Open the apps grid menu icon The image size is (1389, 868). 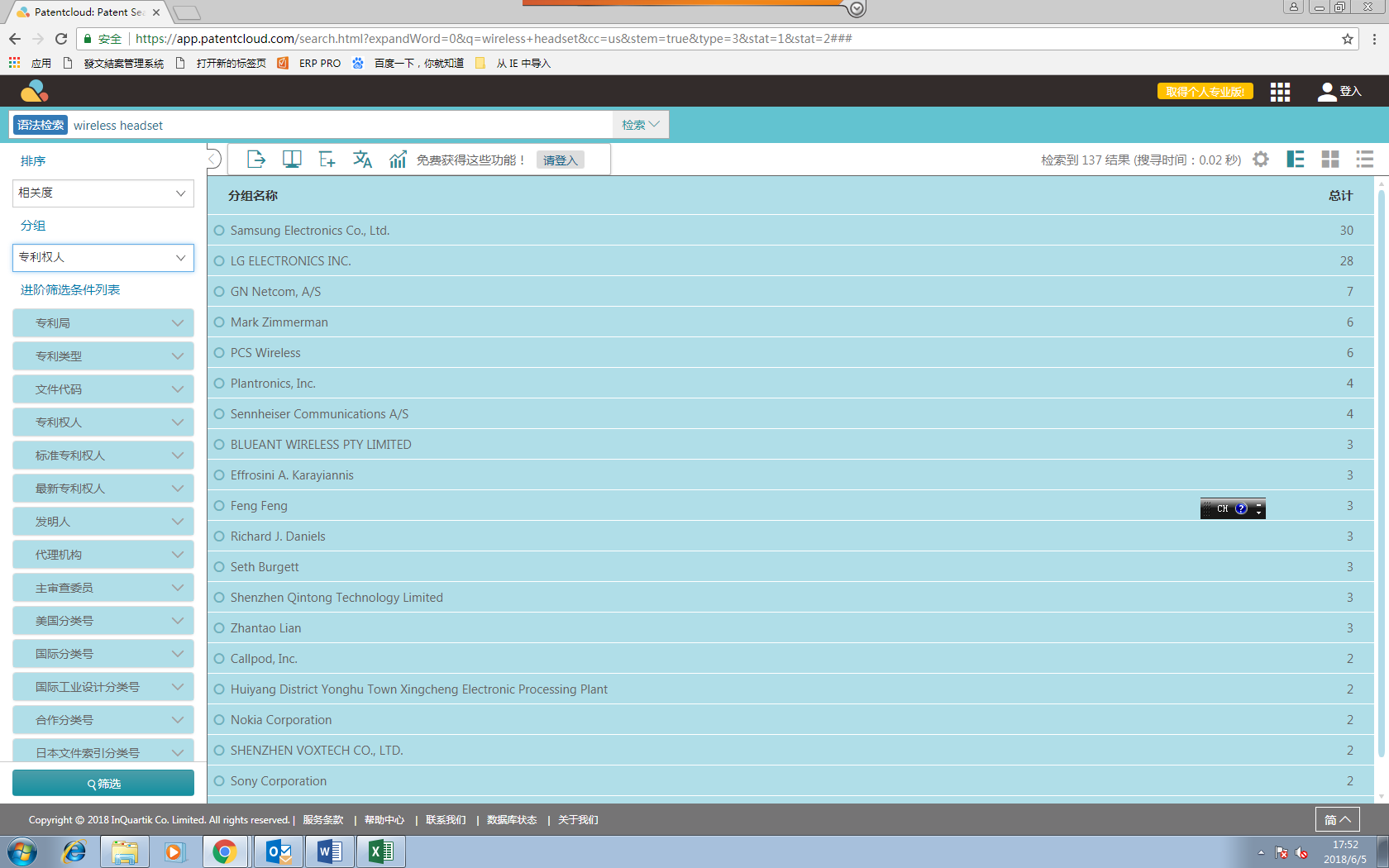pos(1280,92)
